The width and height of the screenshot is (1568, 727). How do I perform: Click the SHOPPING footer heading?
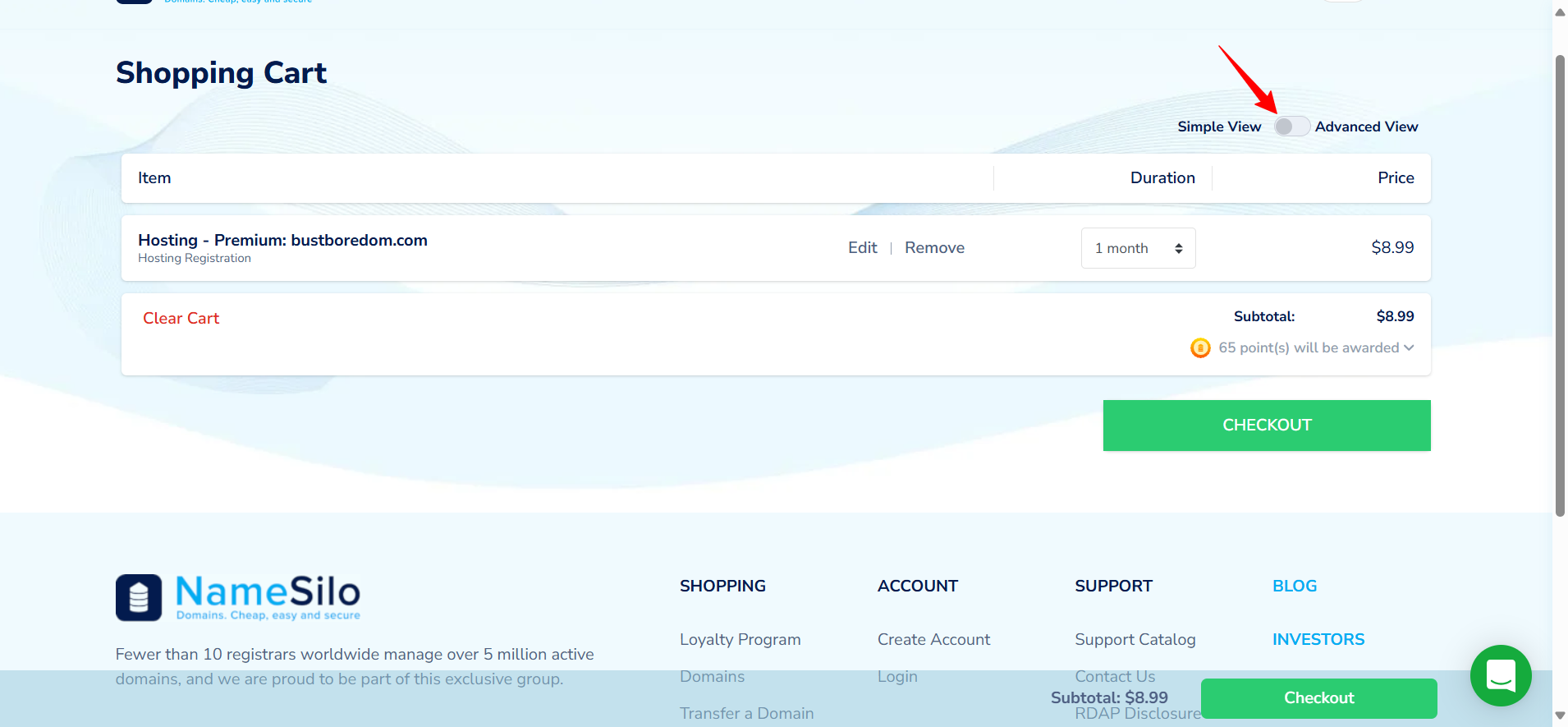pyautogui.click(x=722, y=586)
